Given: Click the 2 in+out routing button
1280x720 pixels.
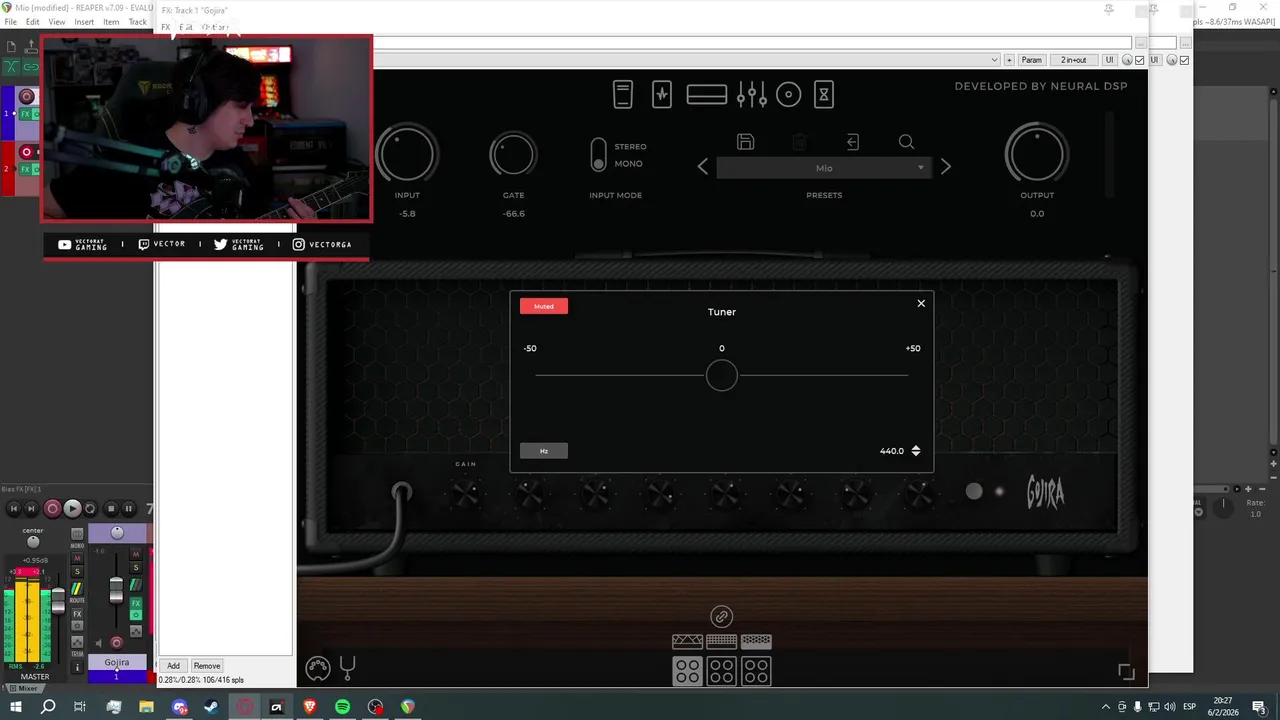Looking at the screenshot, I should coord(1074,60).
